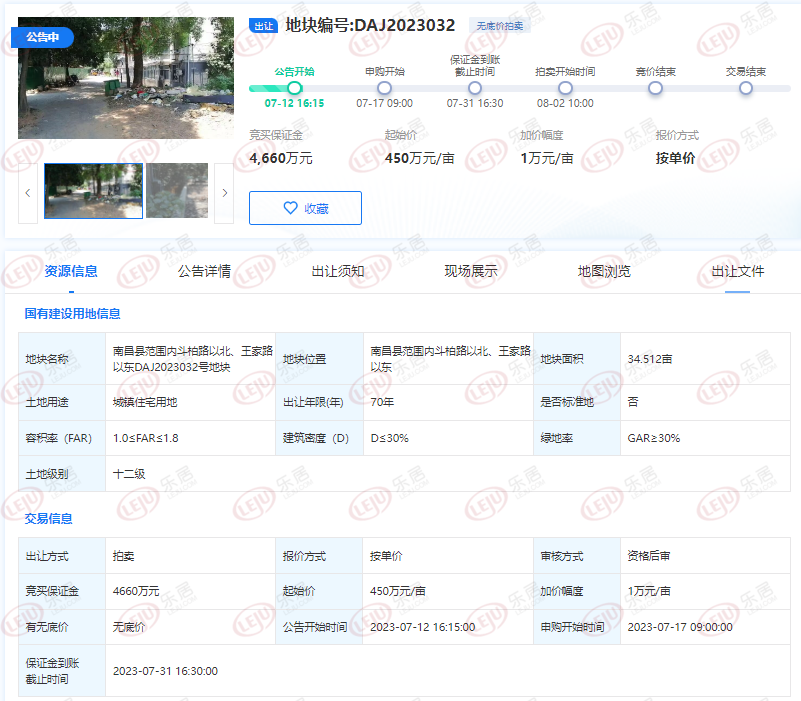Click the 公告开始 timeline node
The image size is (801, 701).
pos(294,88)
